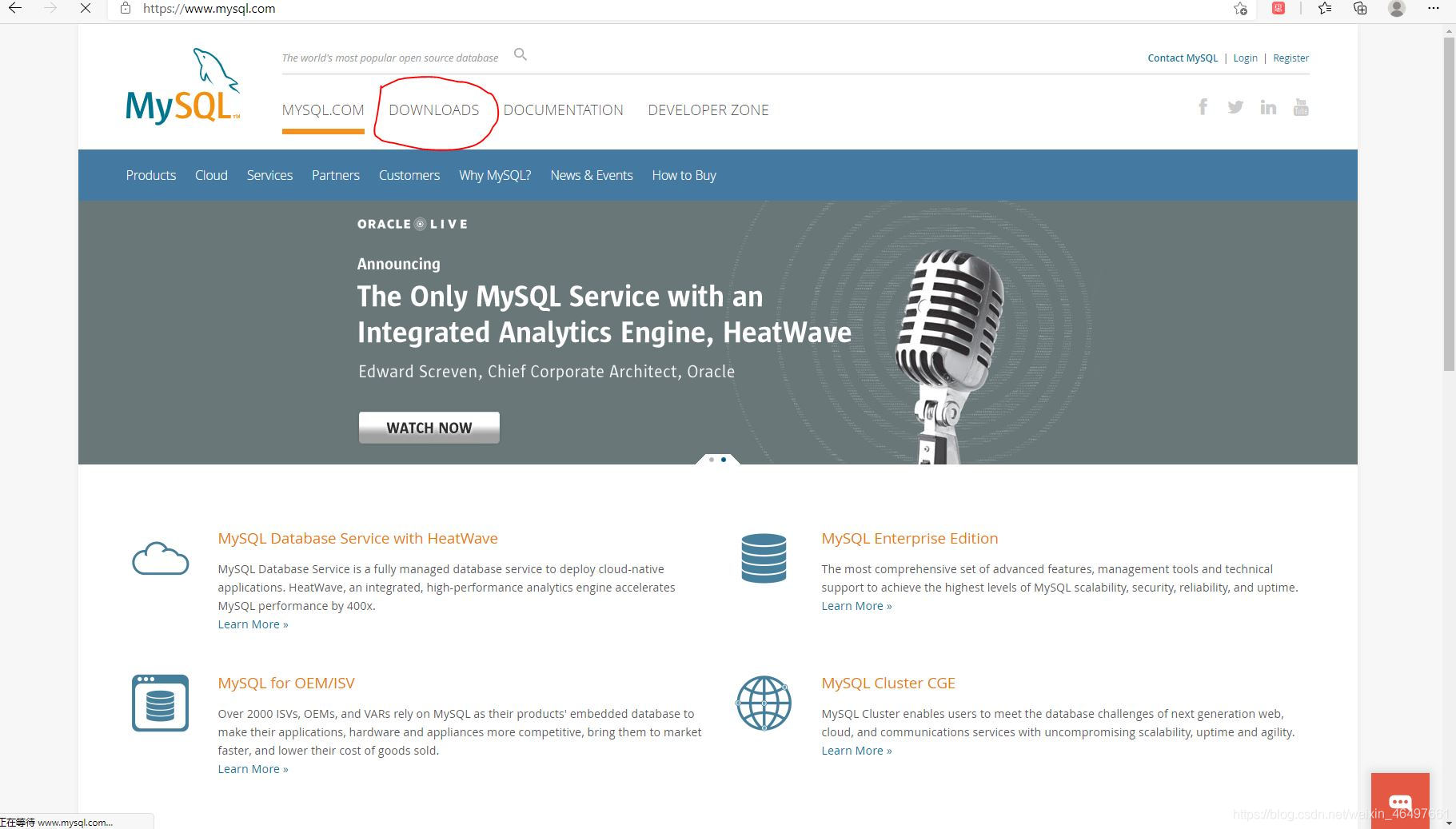Screen dimensions: 1456x829
Task: Select the first banner carousel dot
Action: pos(712,460)
